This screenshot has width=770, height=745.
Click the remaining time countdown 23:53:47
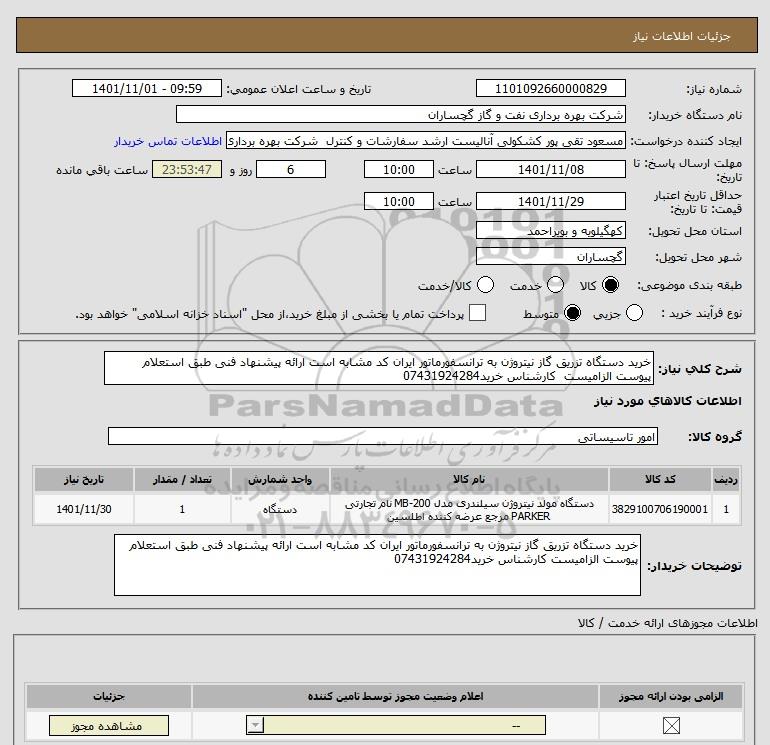(187, 169)
